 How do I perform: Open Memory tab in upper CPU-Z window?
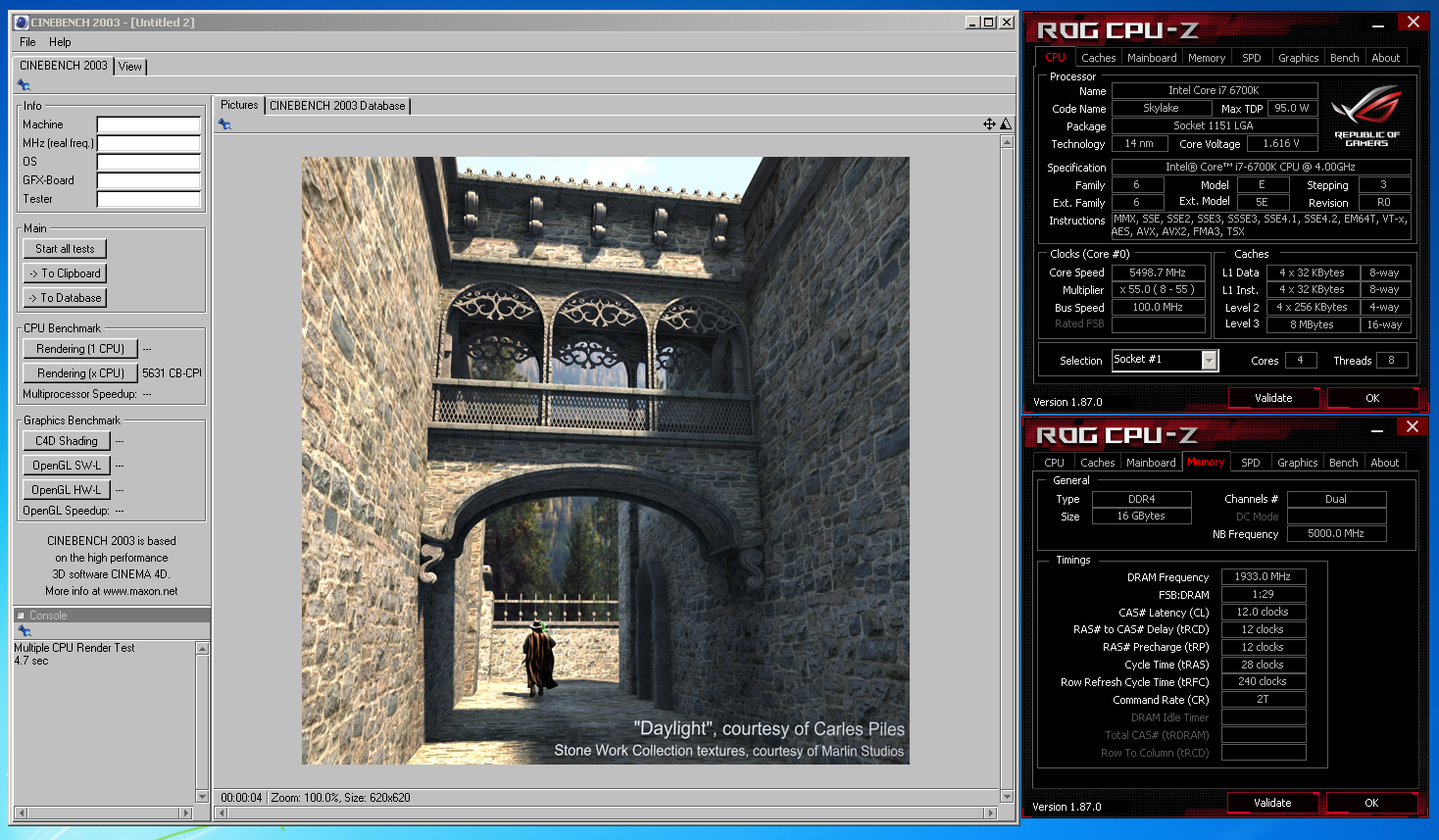[x=1207, y=58]
